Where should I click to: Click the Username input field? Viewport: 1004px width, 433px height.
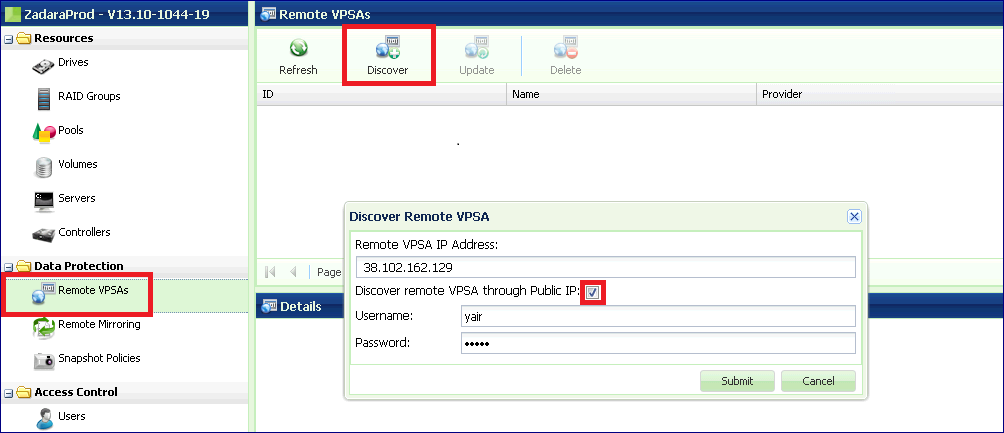pyautogui.click(x=658, y=316)
